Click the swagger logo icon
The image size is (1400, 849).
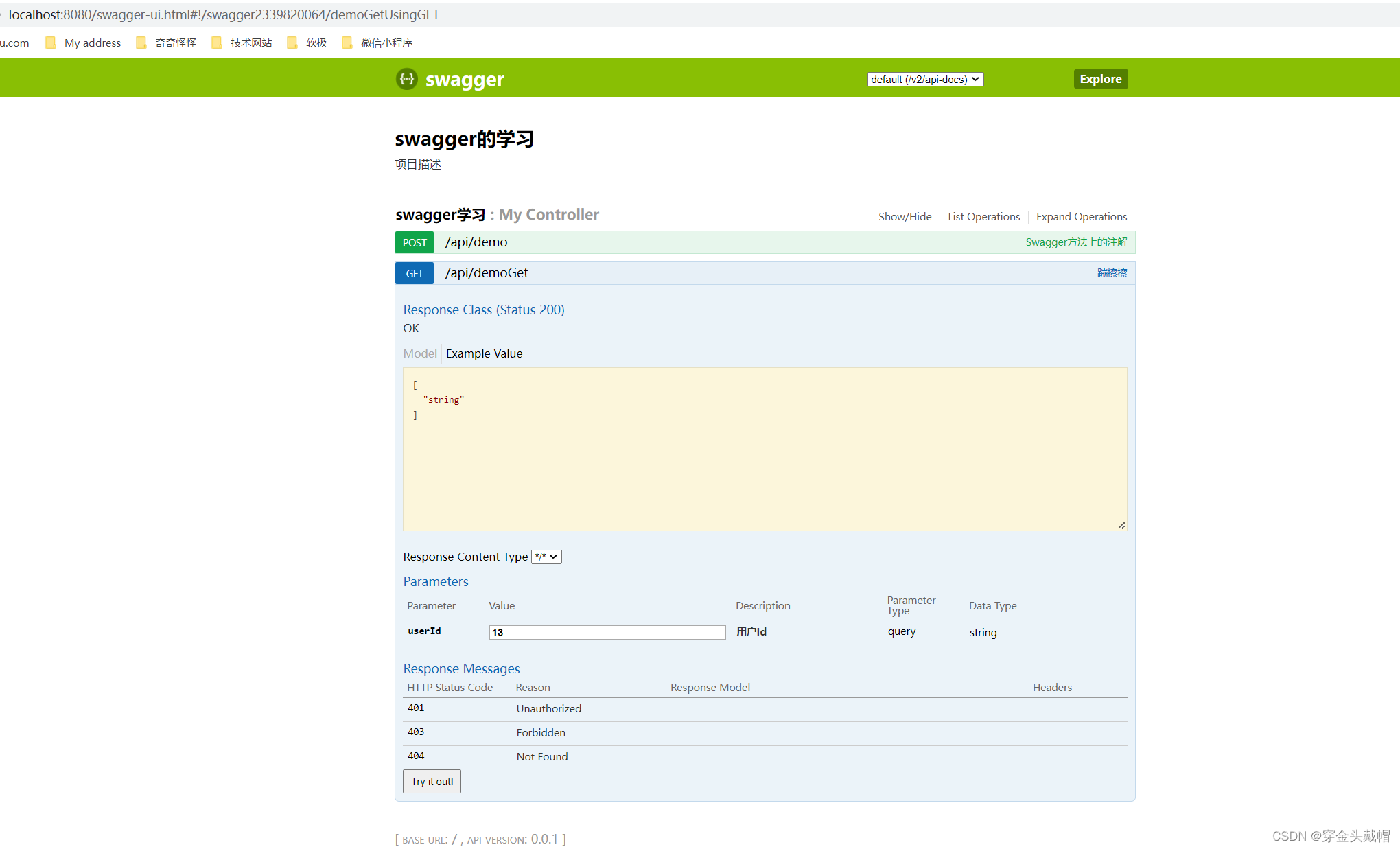click(x=406, y=78)
